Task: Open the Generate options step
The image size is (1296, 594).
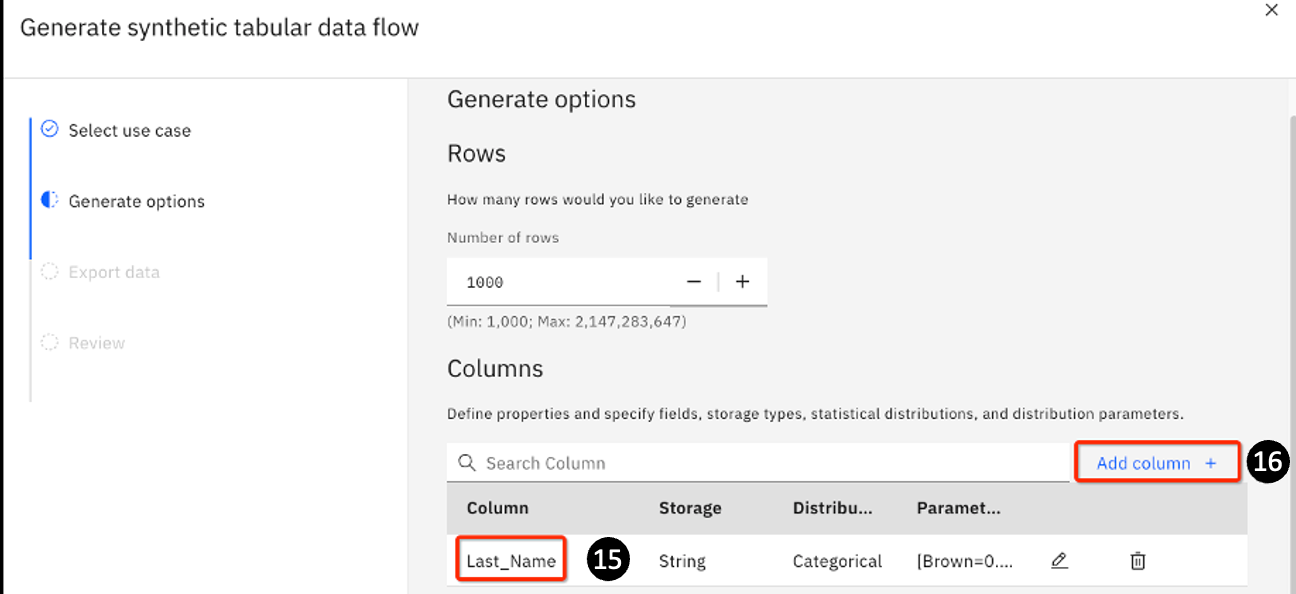Action: pyautogui.click(x=136, y=201)
